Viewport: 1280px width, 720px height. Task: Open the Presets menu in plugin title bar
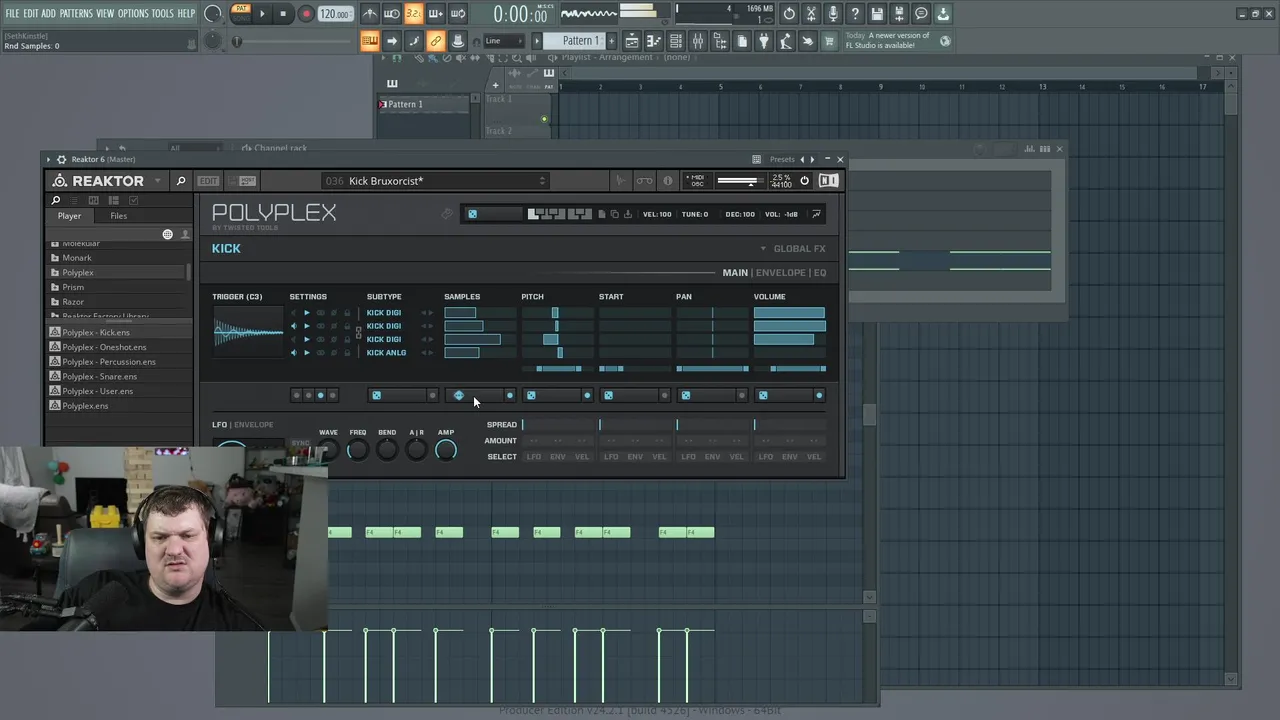(x=782, y=159)
